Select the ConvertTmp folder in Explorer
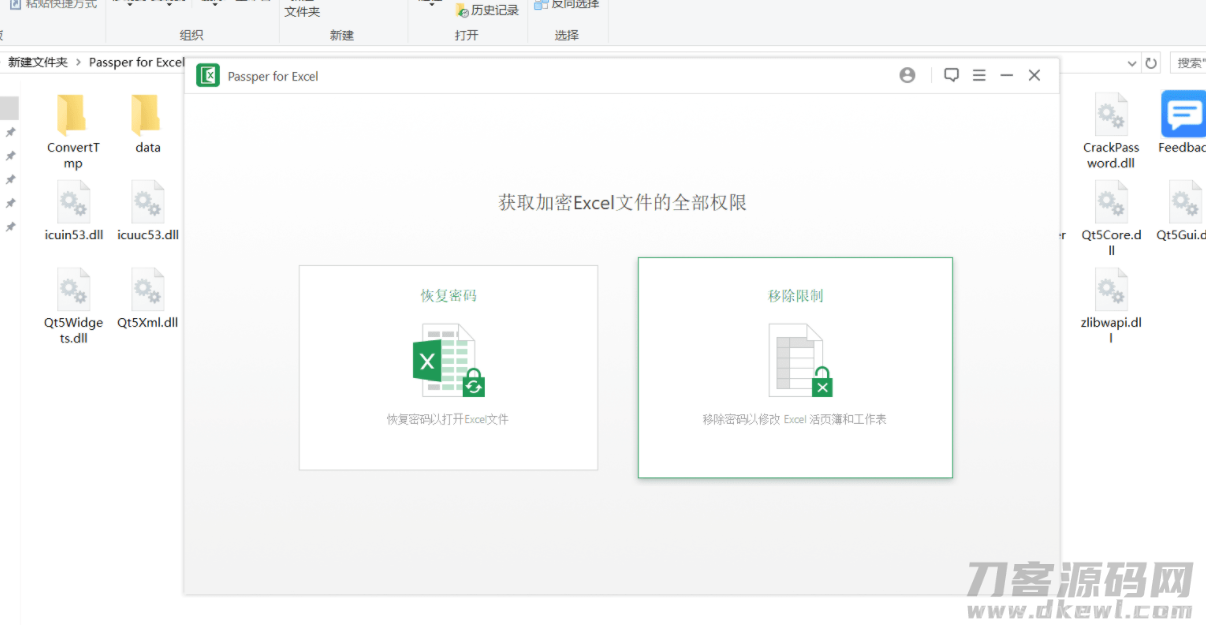 [73, 133]
